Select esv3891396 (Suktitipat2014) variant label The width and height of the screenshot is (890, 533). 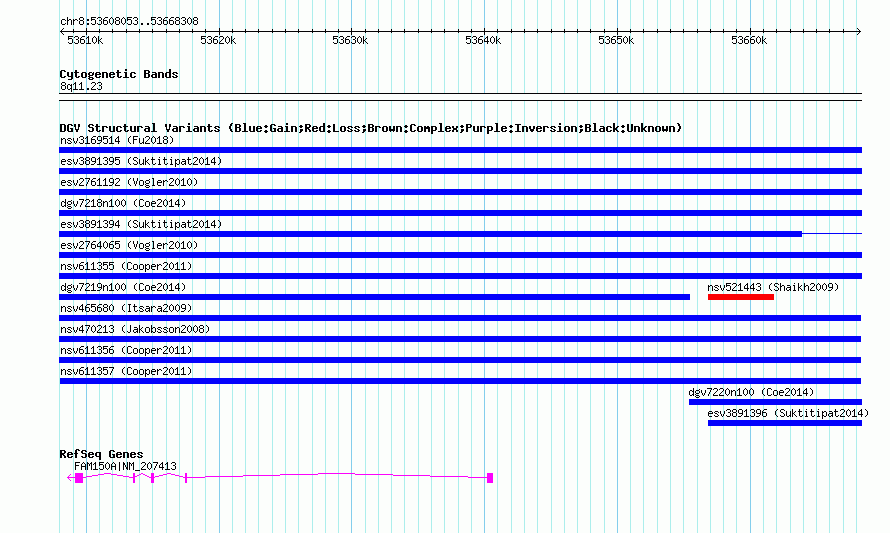click(787, 413)
